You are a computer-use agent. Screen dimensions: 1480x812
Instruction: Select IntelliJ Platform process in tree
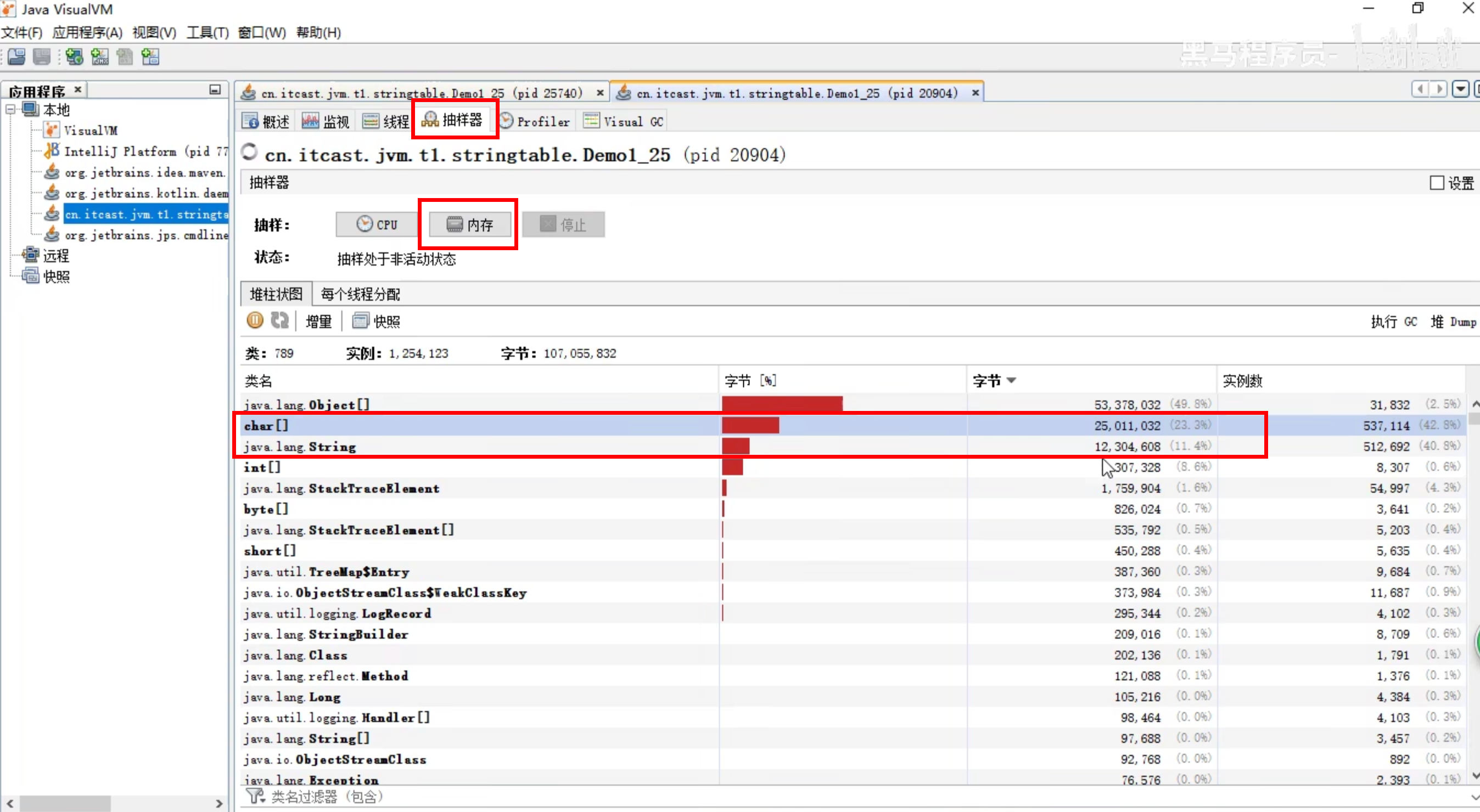click(x=121, y=151)
